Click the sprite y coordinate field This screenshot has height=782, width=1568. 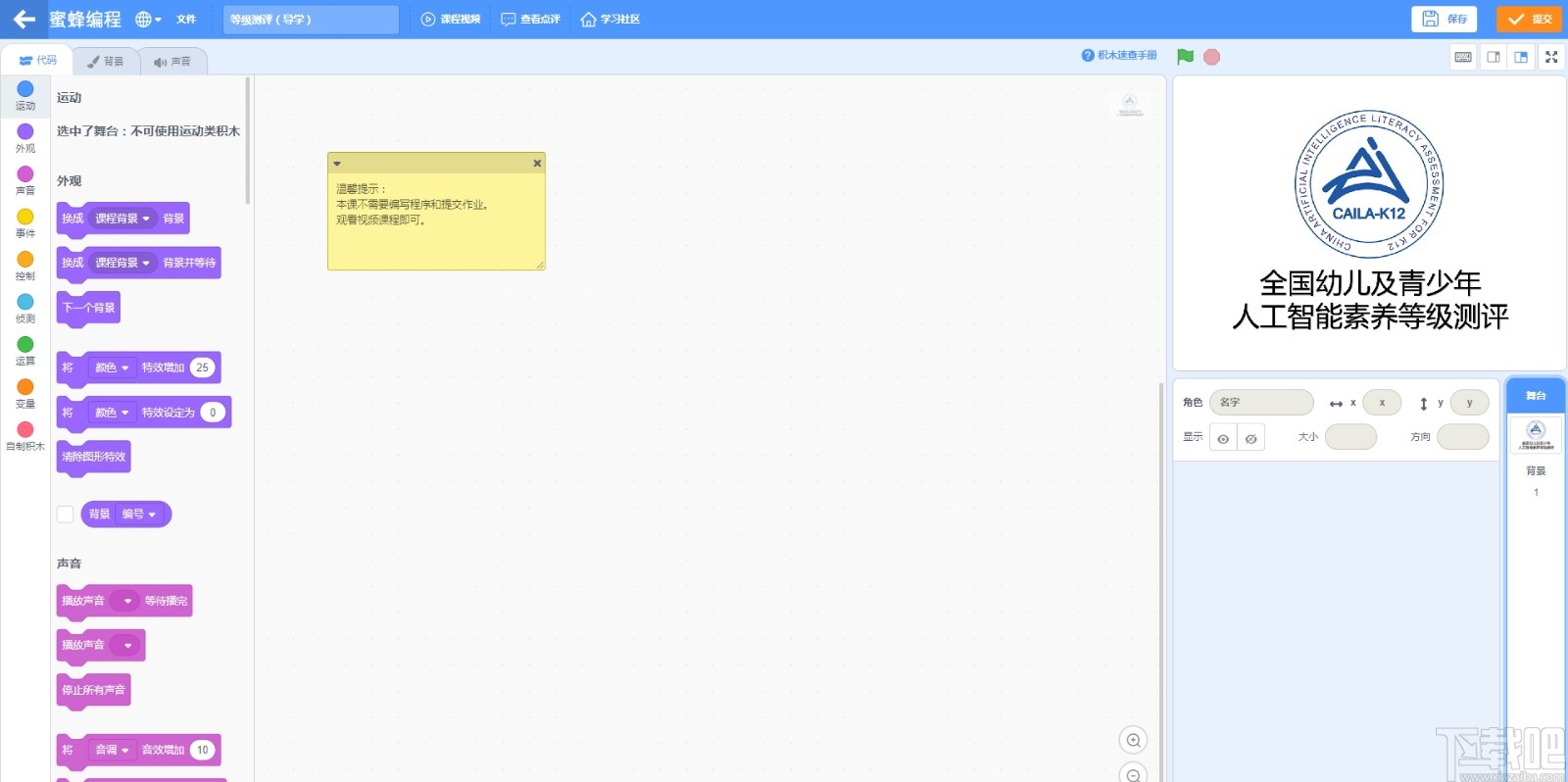[1469, 403]
